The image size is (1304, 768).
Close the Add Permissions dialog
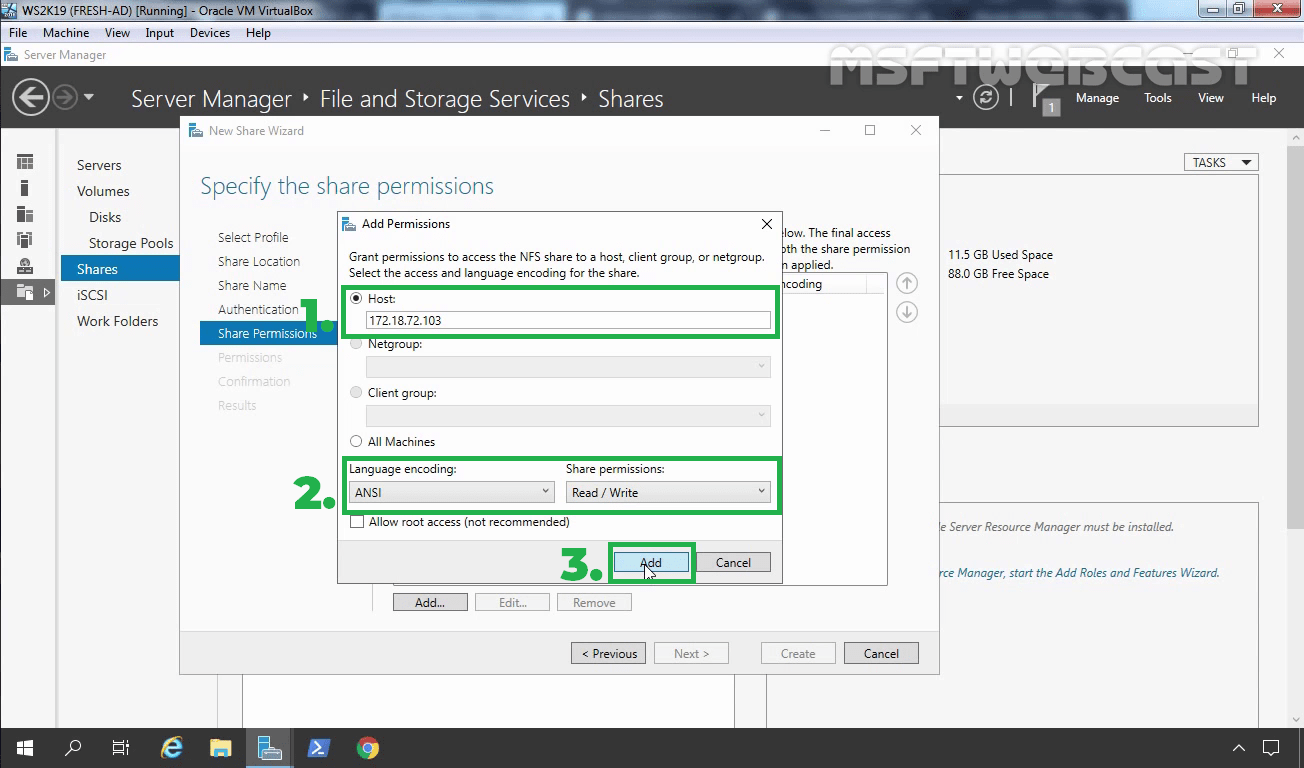click(x=767, y=224)
